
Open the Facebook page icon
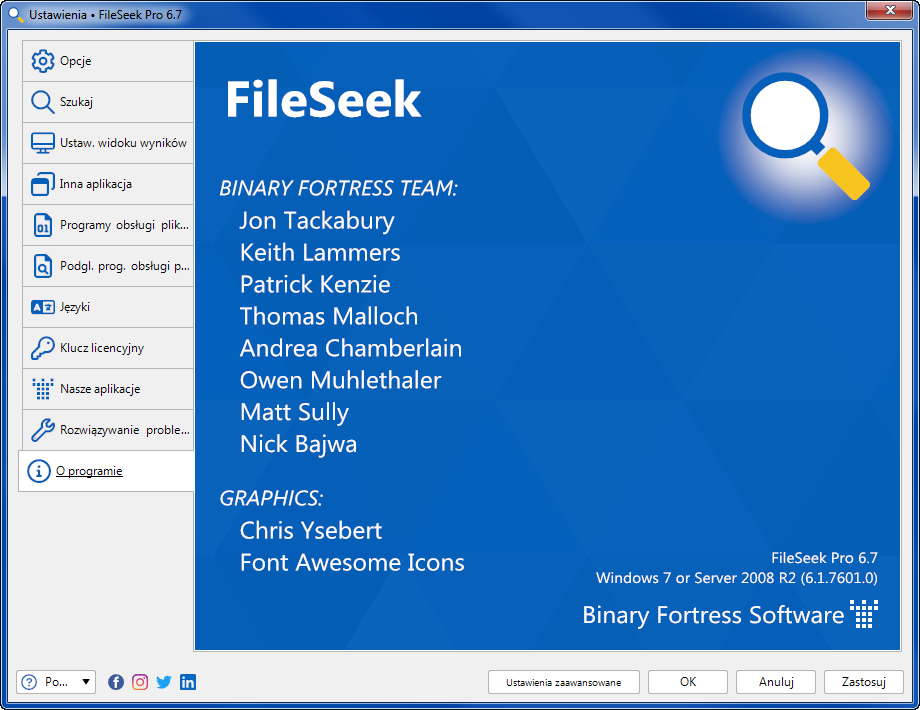tap(116, 682)
